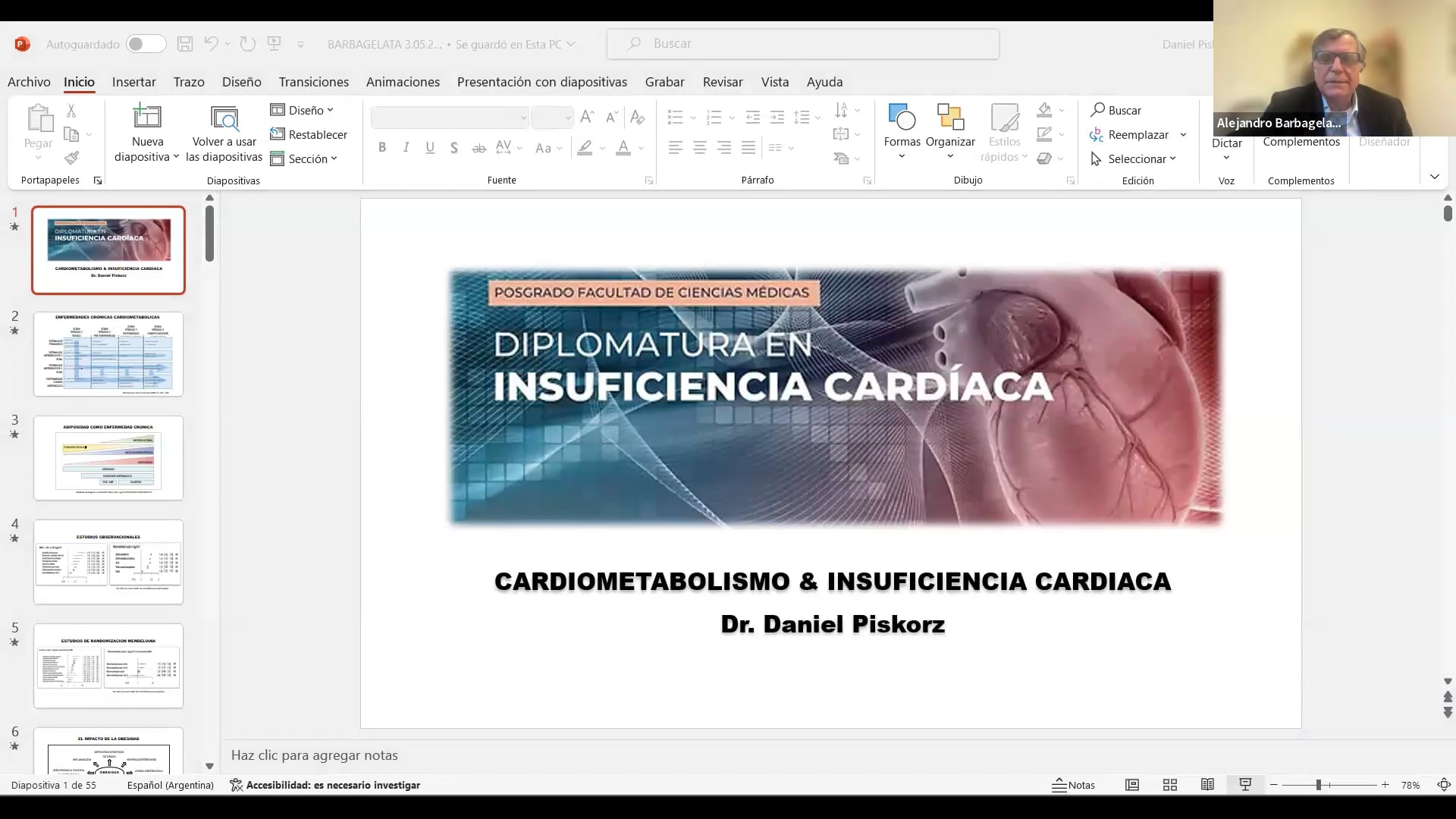This screenshot has width=1456, height=819.
Task: Open reading view from status bar
Action: (1207, 785)
